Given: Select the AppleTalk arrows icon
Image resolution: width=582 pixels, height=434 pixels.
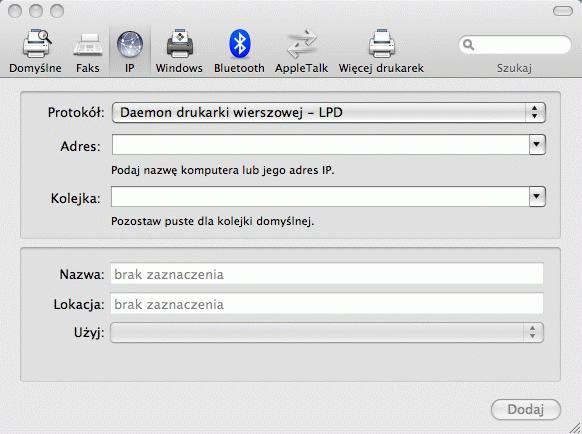Looking at the screenshot, I should click(302, 44).
